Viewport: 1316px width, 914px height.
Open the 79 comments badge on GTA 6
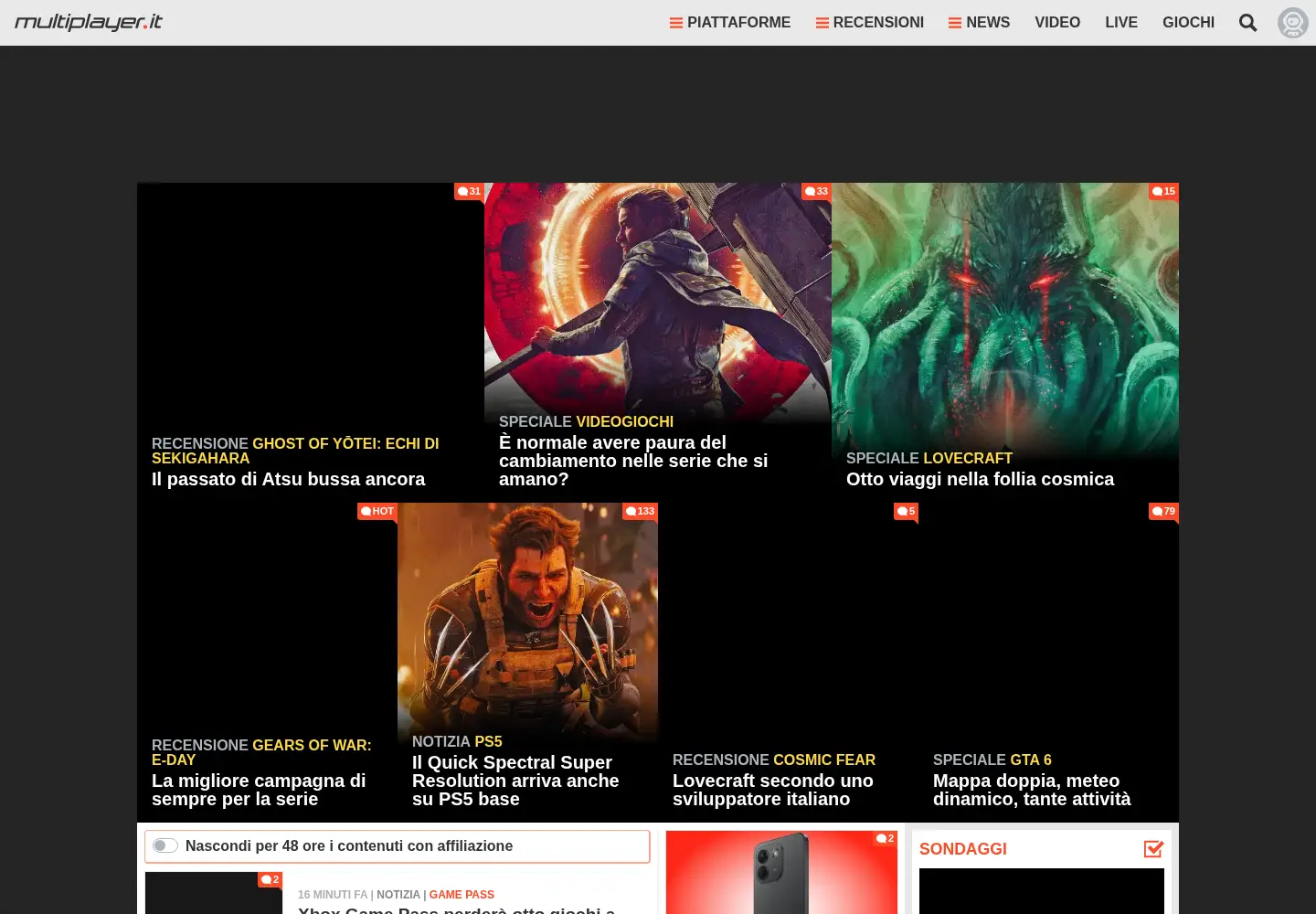(x=1164, y=511)
